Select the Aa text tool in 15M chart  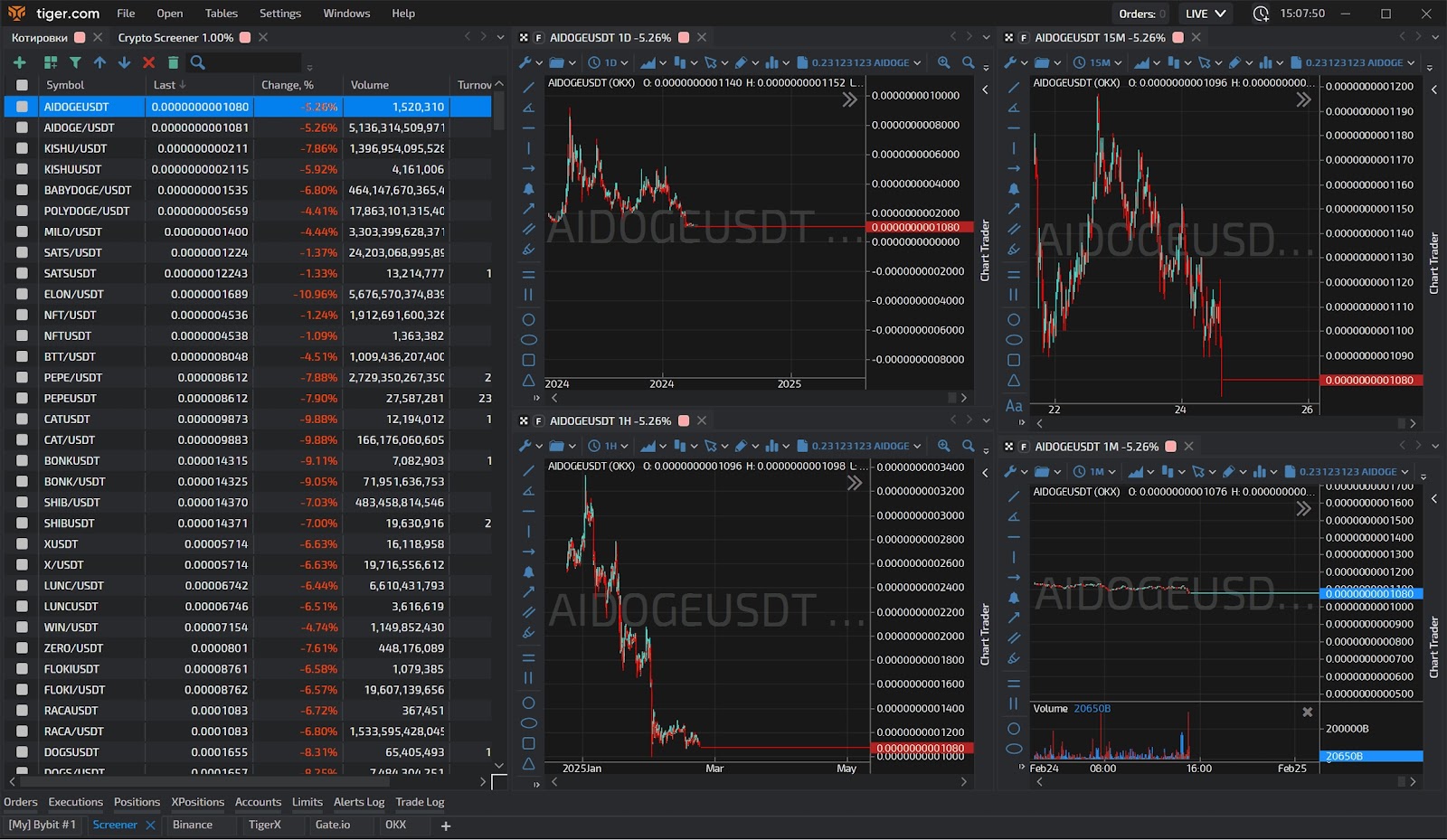1014,406
